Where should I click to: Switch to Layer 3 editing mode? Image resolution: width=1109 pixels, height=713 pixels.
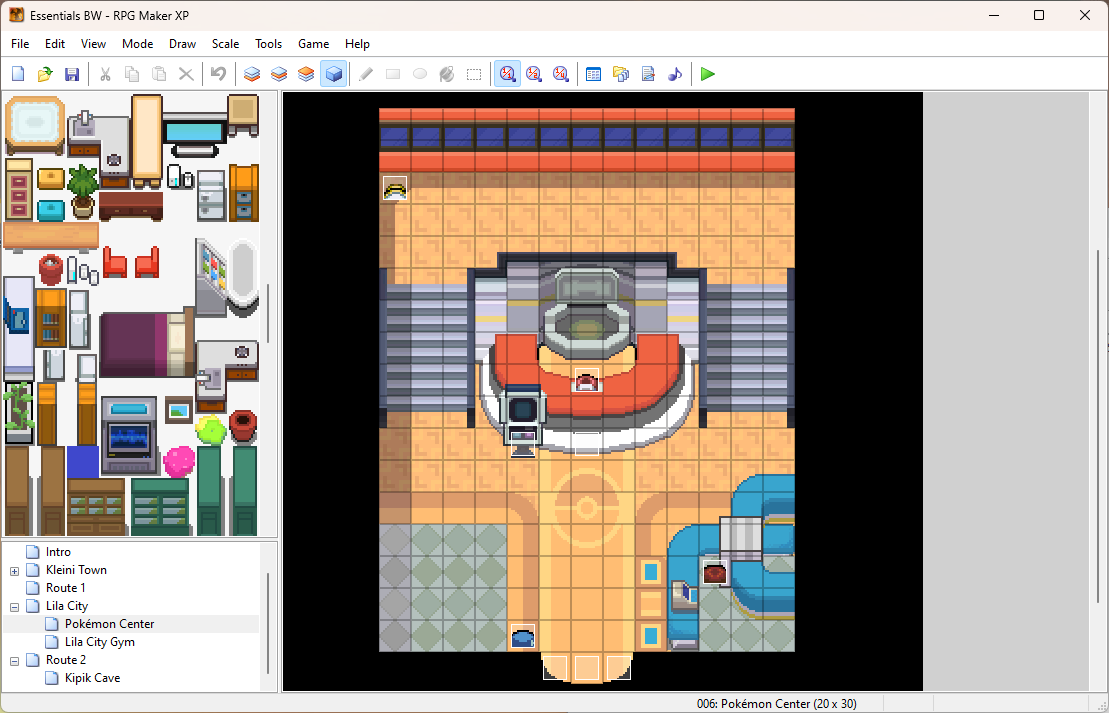[306, 74]
